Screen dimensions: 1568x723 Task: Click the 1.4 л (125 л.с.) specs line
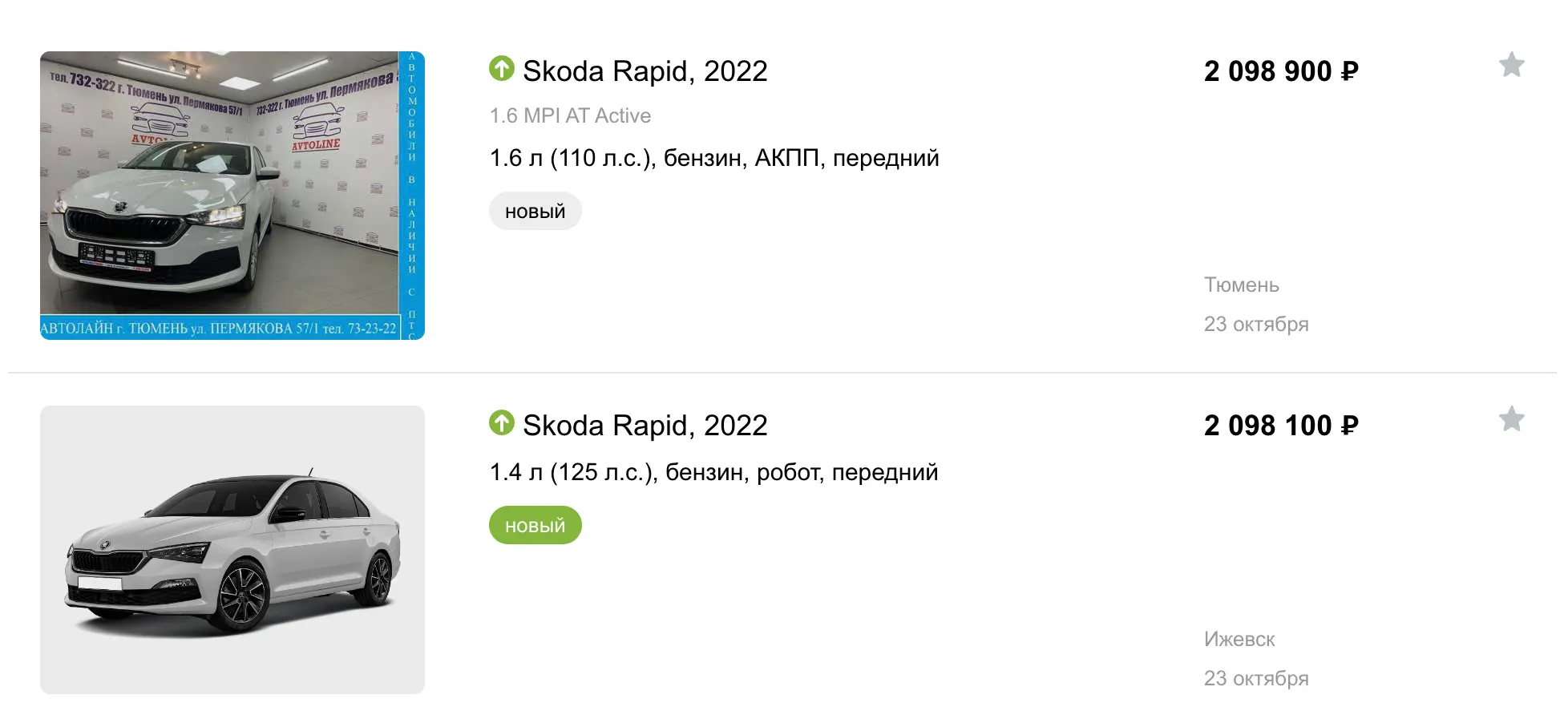[713, 473]
